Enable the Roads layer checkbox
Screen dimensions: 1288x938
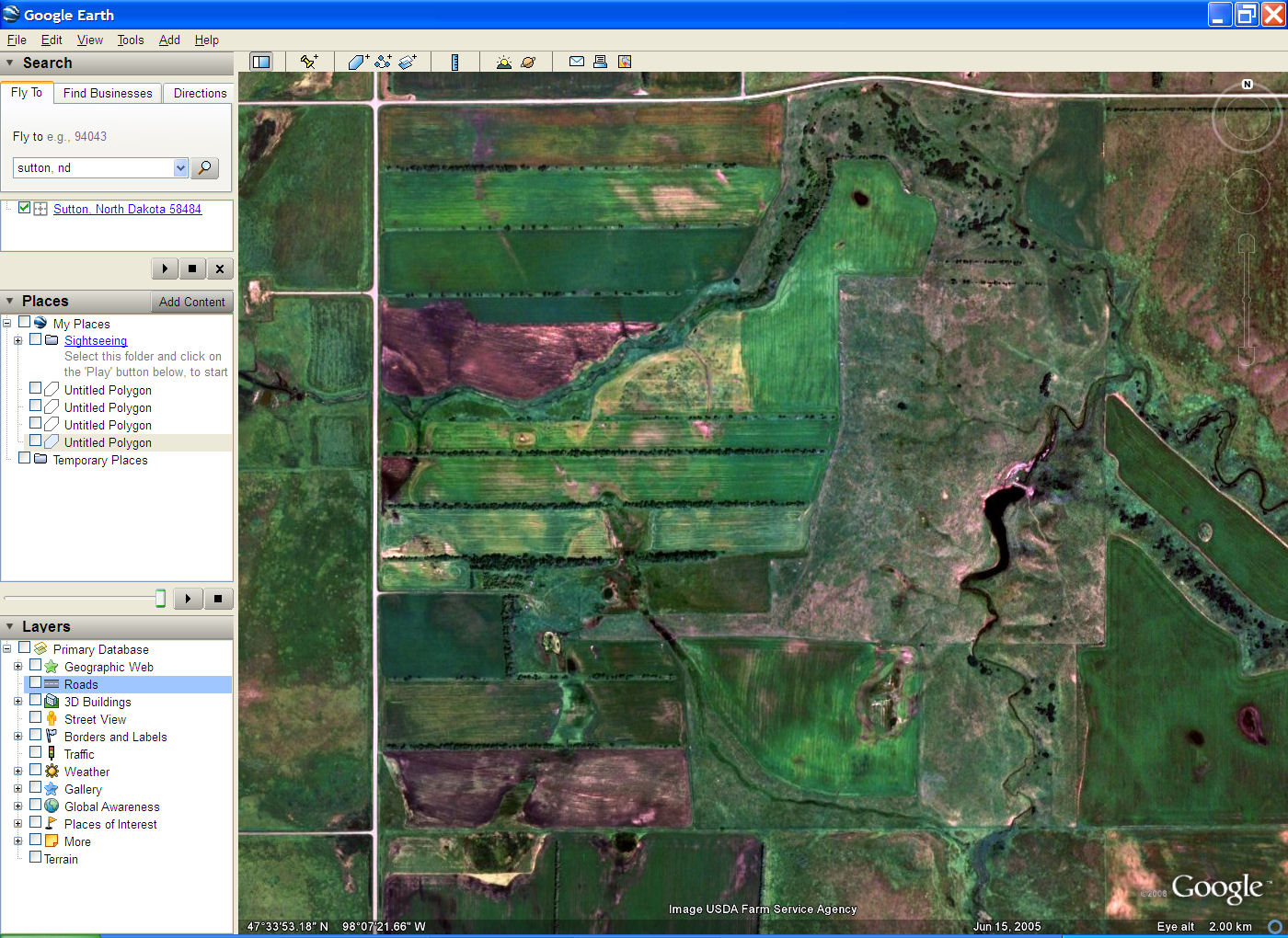click(36, 683)
